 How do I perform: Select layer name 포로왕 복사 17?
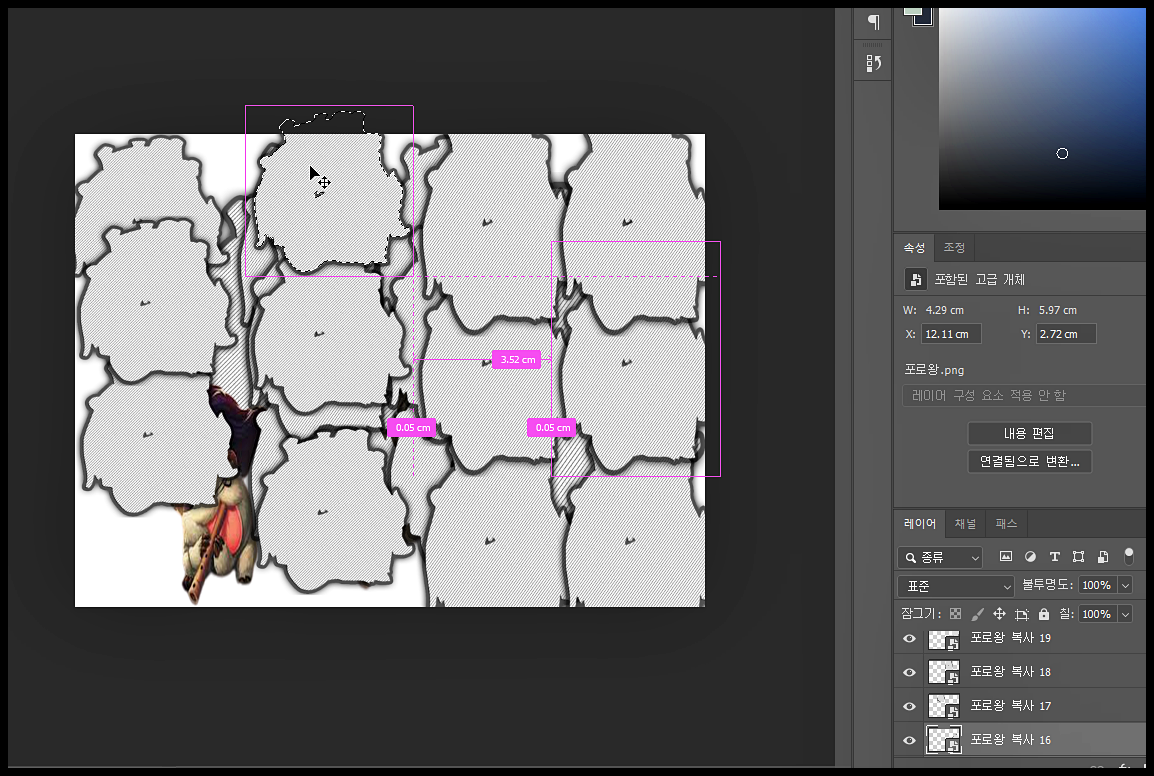1010,705
